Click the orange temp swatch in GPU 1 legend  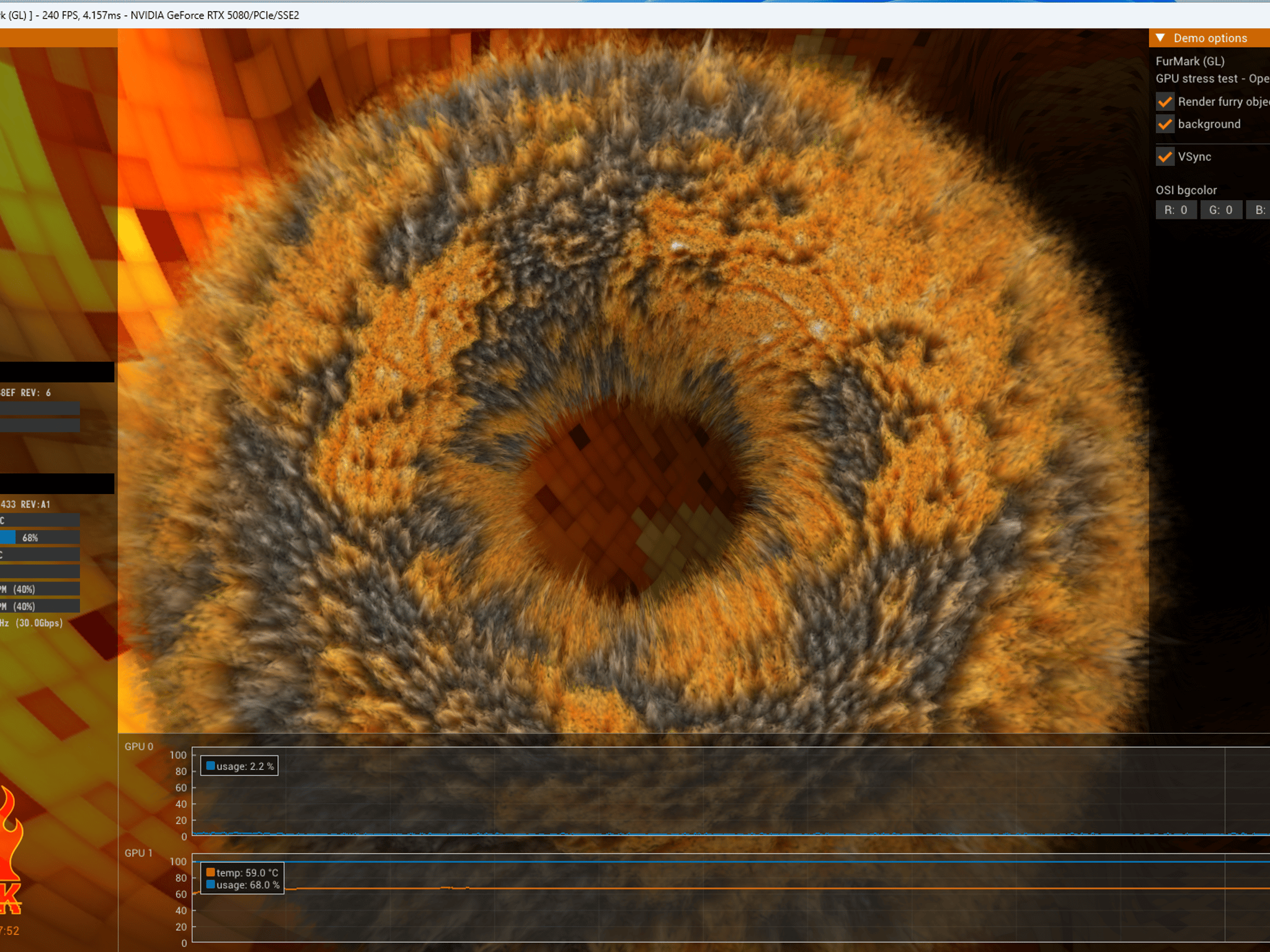[210, 872]
